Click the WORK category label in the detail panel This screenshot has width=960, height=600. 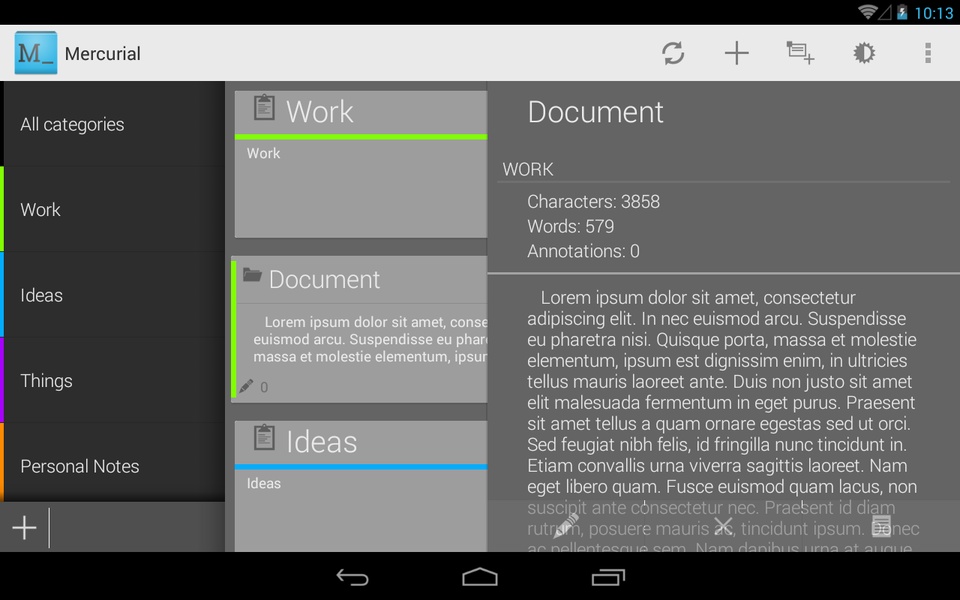pyautogui.click(x=528, y=169)
